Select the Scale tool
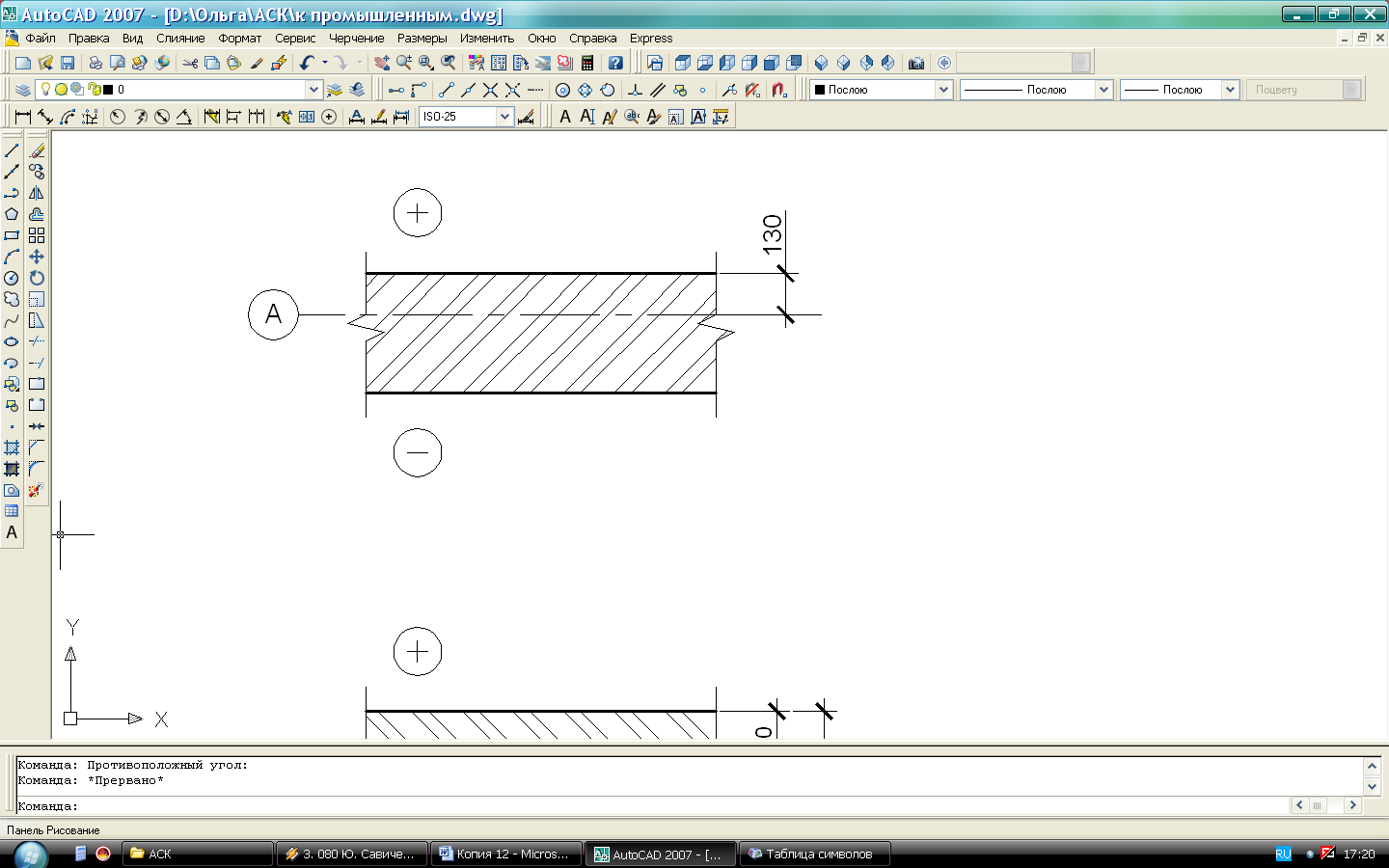The width and height of the screenshot is (1389, 868). [37, 299]
